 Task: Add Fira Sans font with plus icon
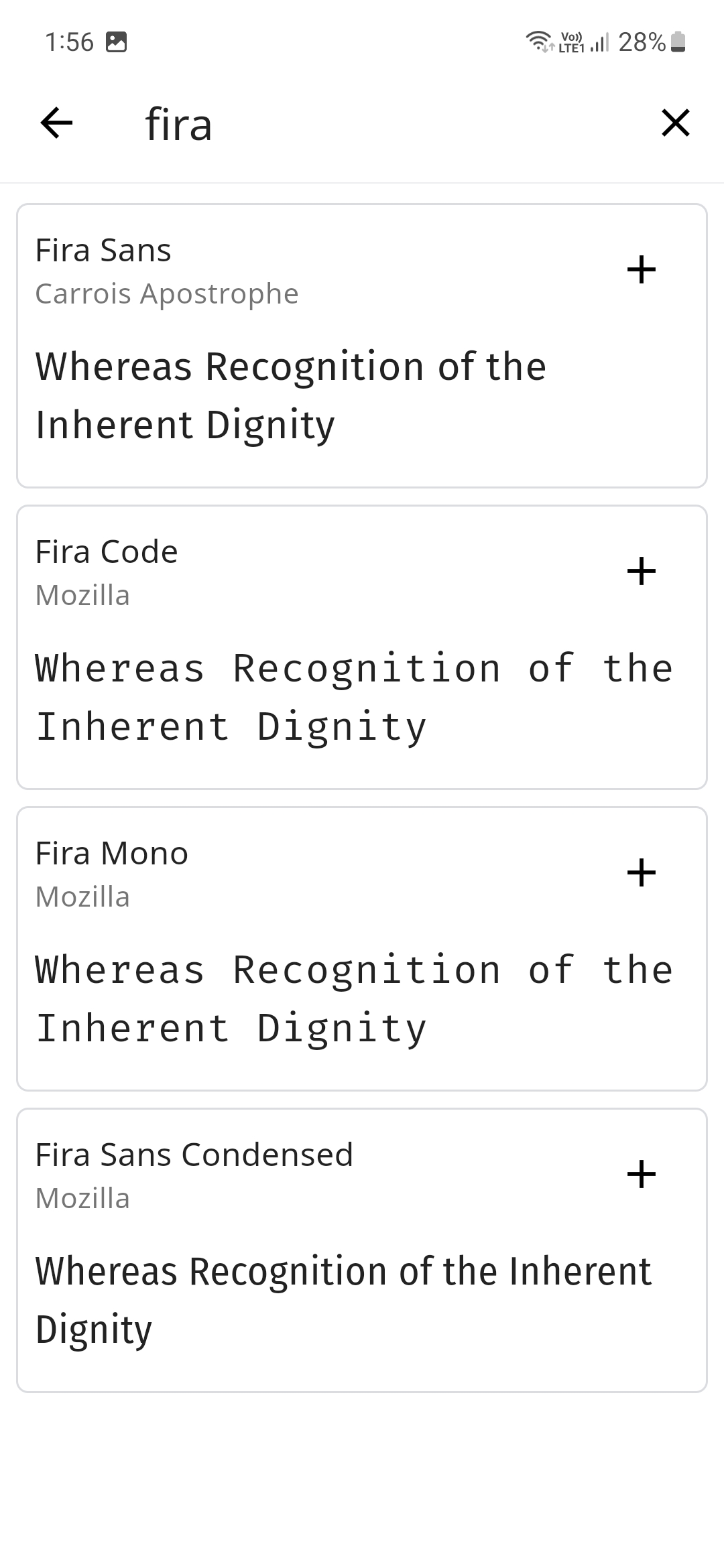641,270
